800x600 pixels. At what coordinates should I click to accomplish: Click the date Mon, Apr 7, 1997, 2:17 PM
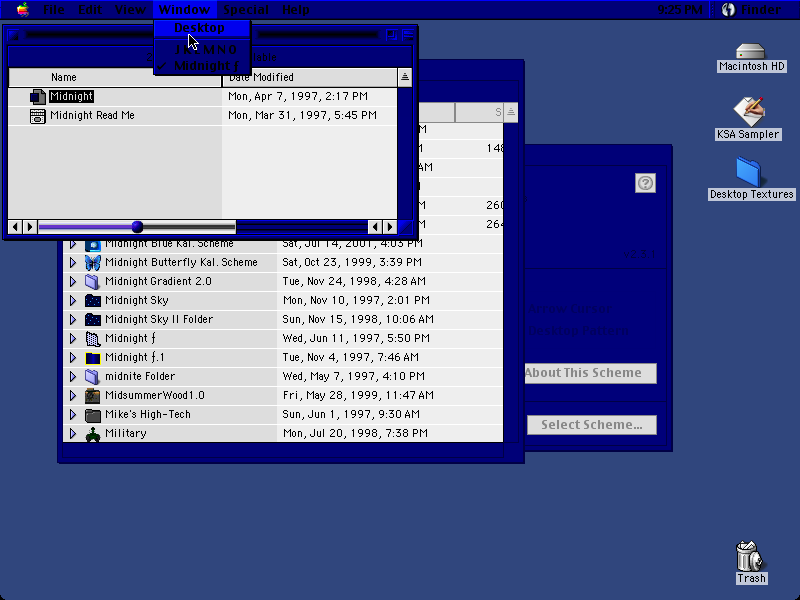(x=298, y=96)
